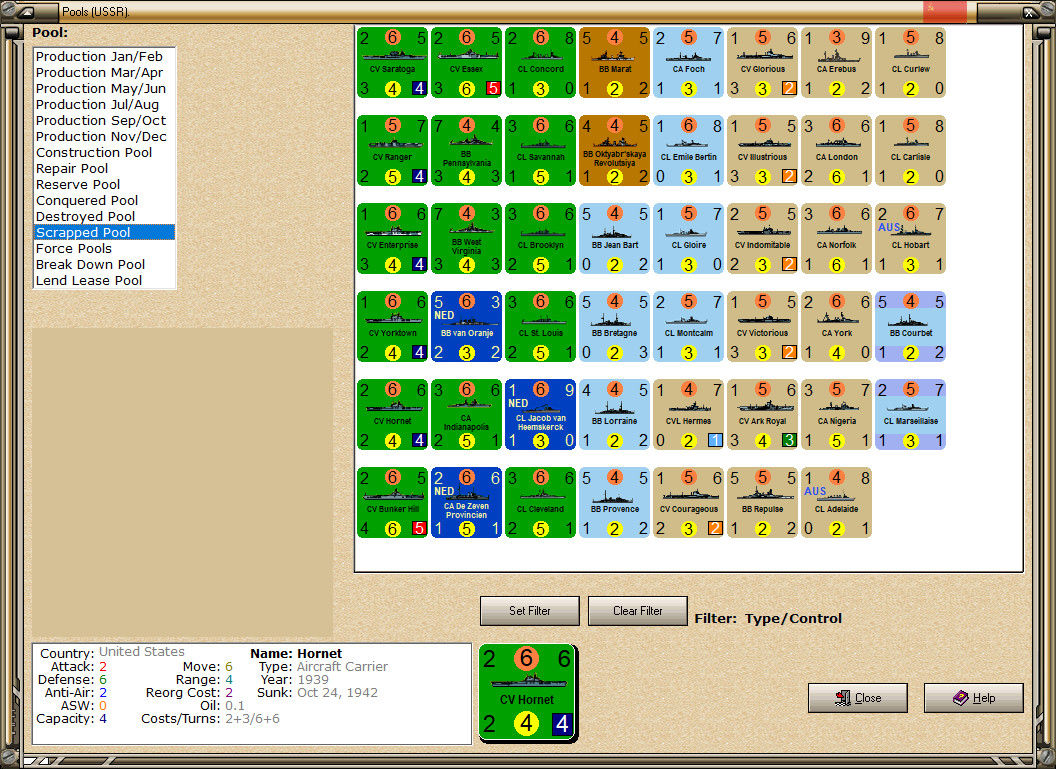Select Production Jul/Aug pool
Image resolution: width=1056 pixels, height=769 pixels.
[x=104, y=105]
